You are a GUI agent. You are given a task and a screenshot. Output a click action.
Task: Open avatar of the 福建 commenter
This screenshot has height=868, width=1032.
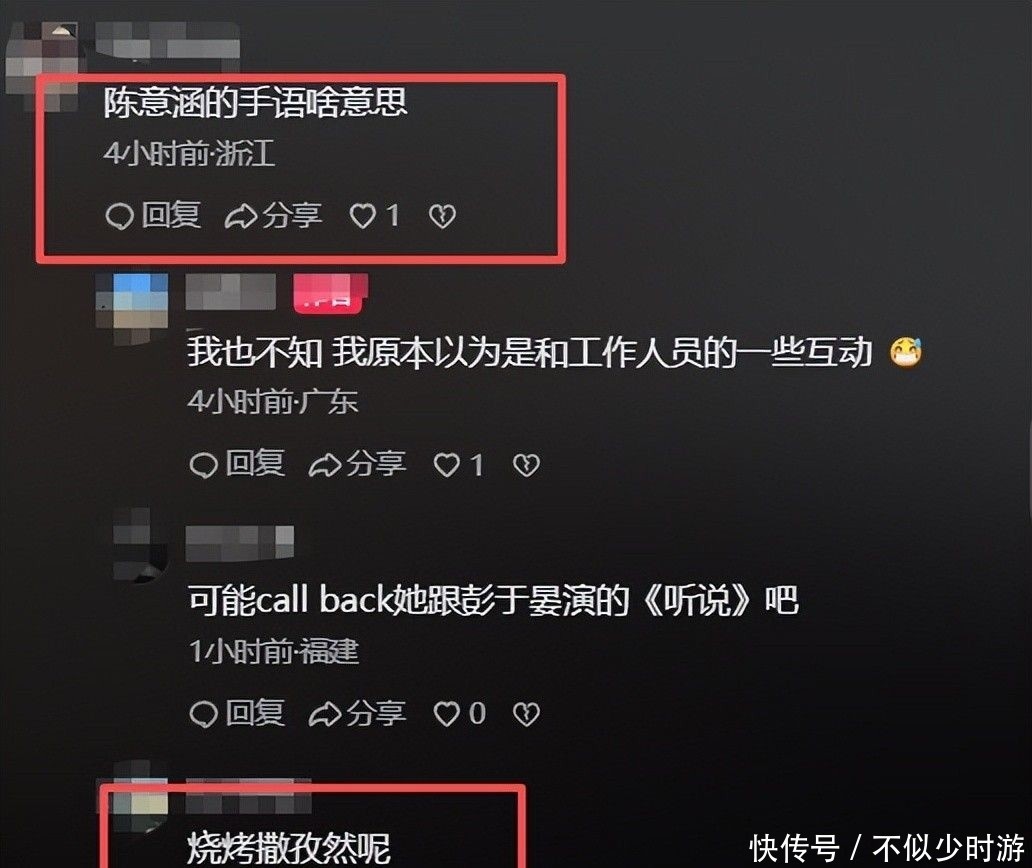pos(140,544)
